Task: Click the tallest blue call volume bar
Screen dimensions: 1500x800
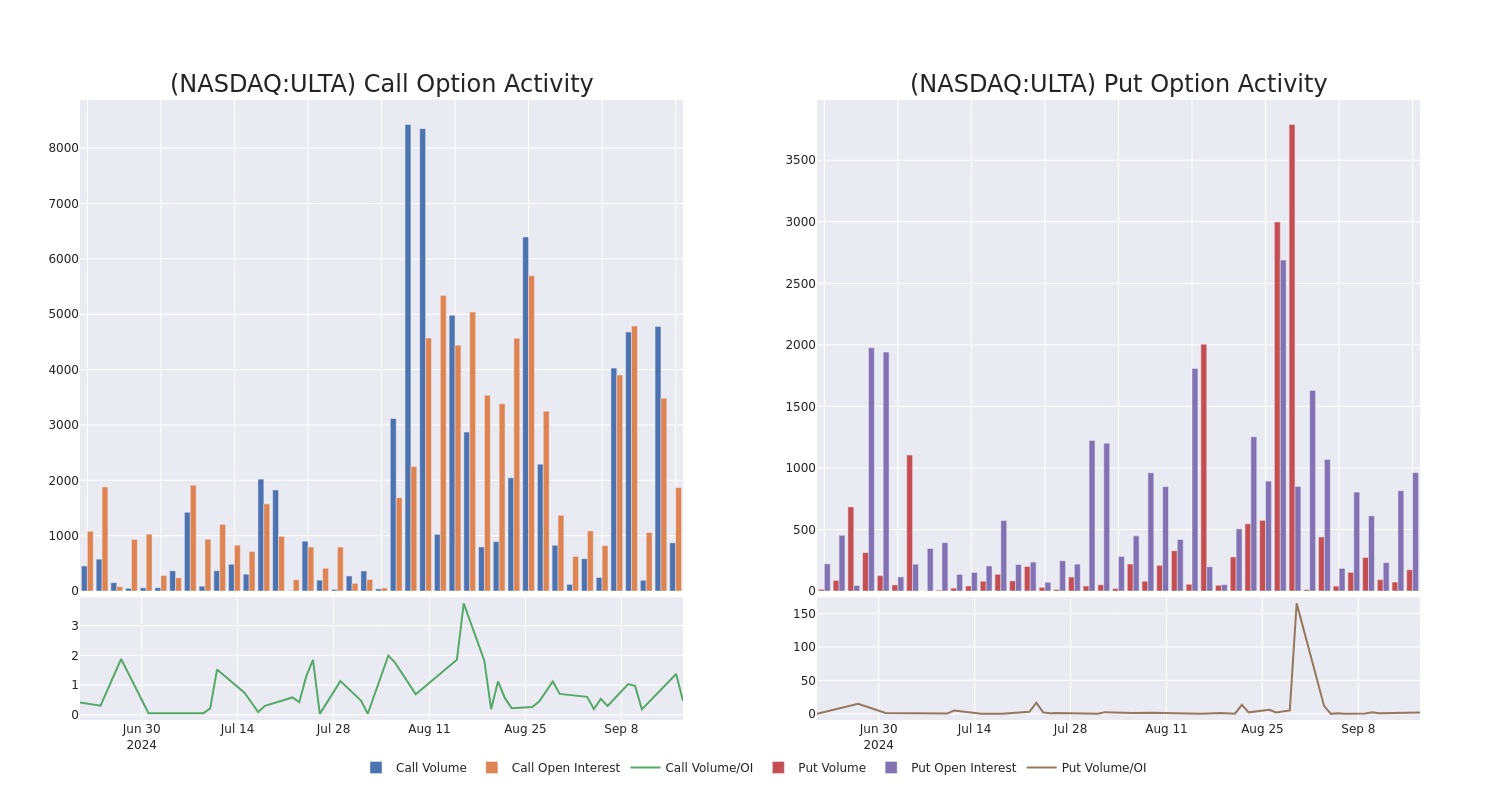Action: pos(408,358)
